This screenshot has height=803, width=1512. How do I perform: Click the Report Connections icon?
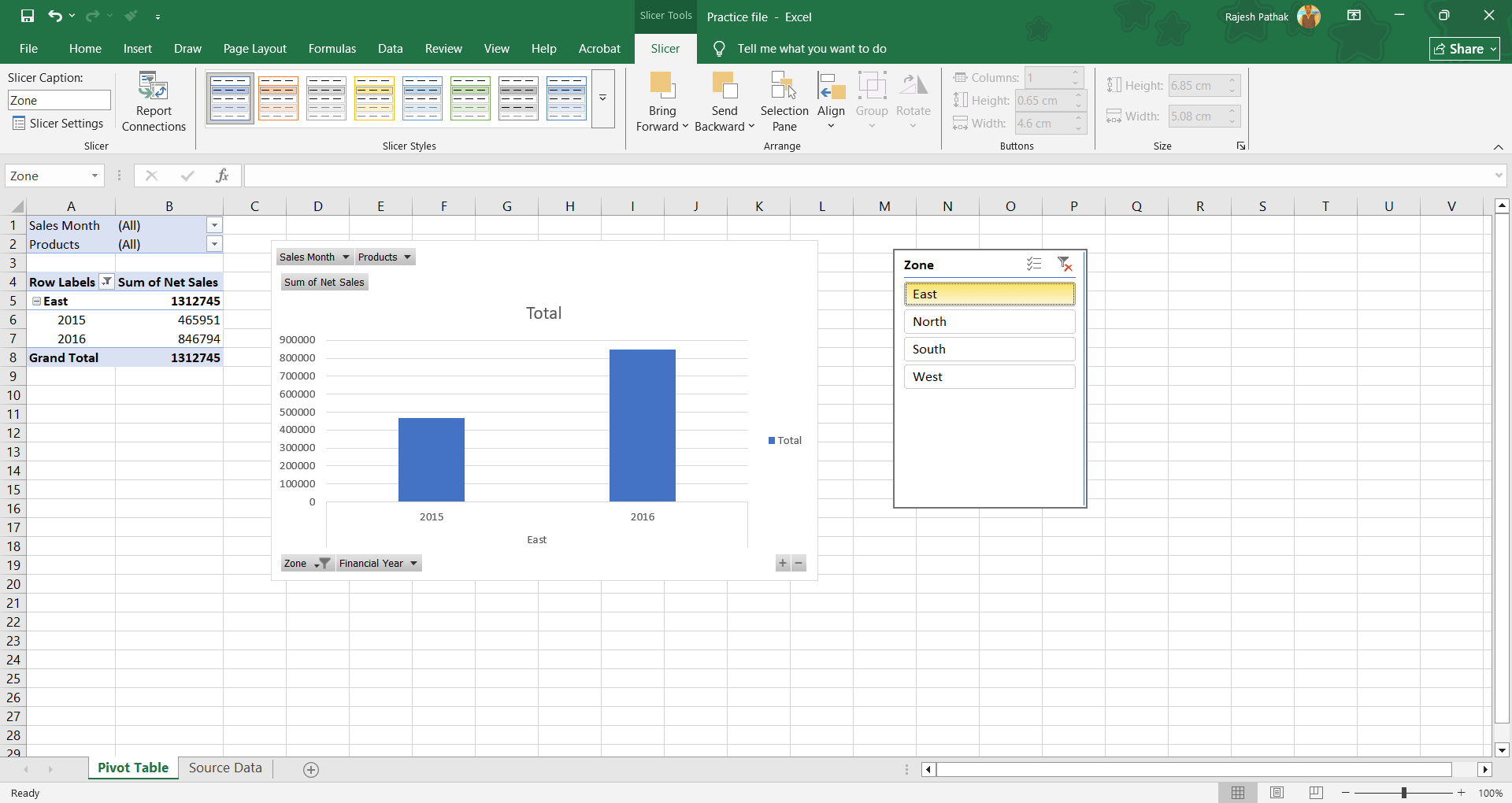pyautogui.click(x=154, y=87)
